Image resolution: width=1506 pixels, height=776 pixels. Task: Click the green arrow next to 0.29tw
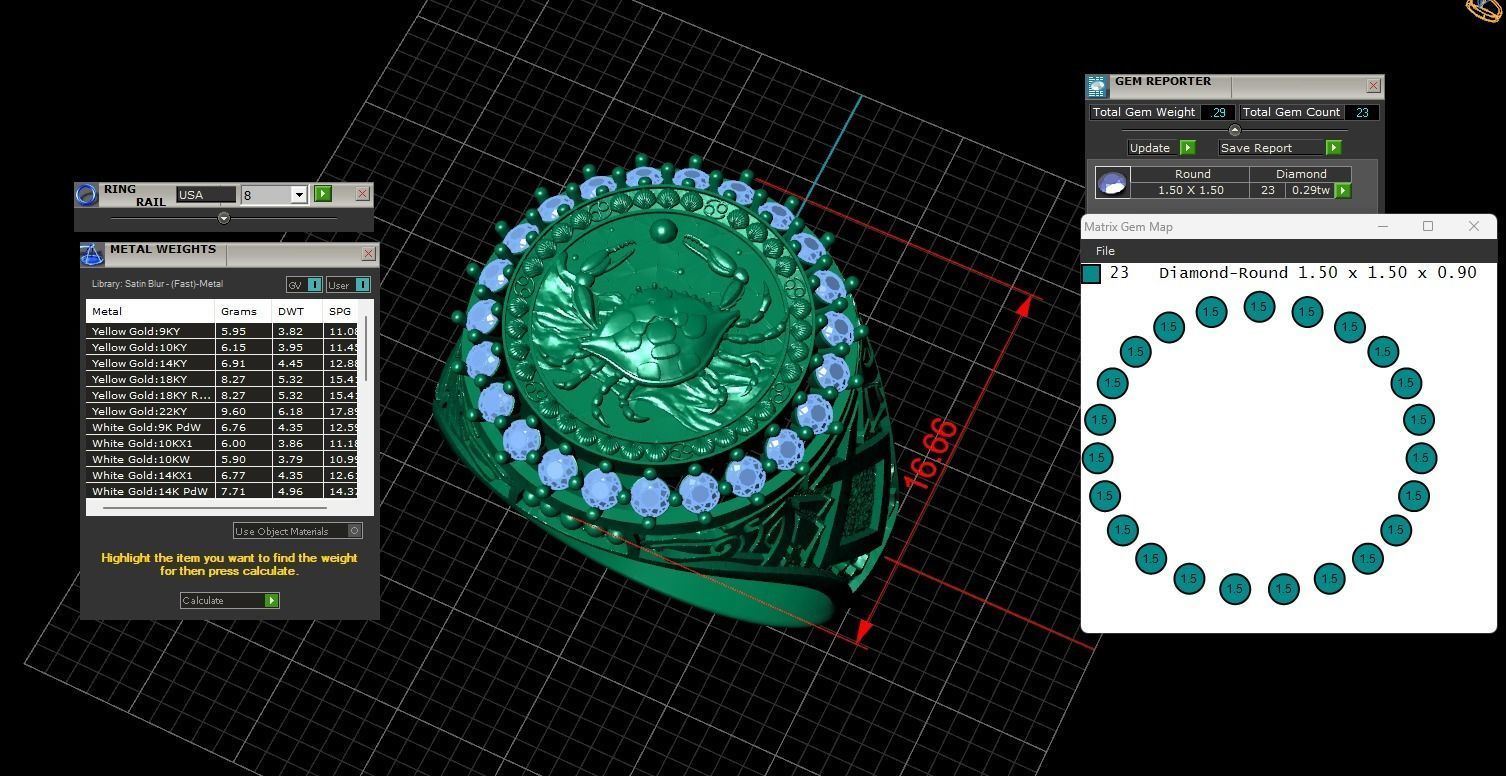(x=1343, y=190)
